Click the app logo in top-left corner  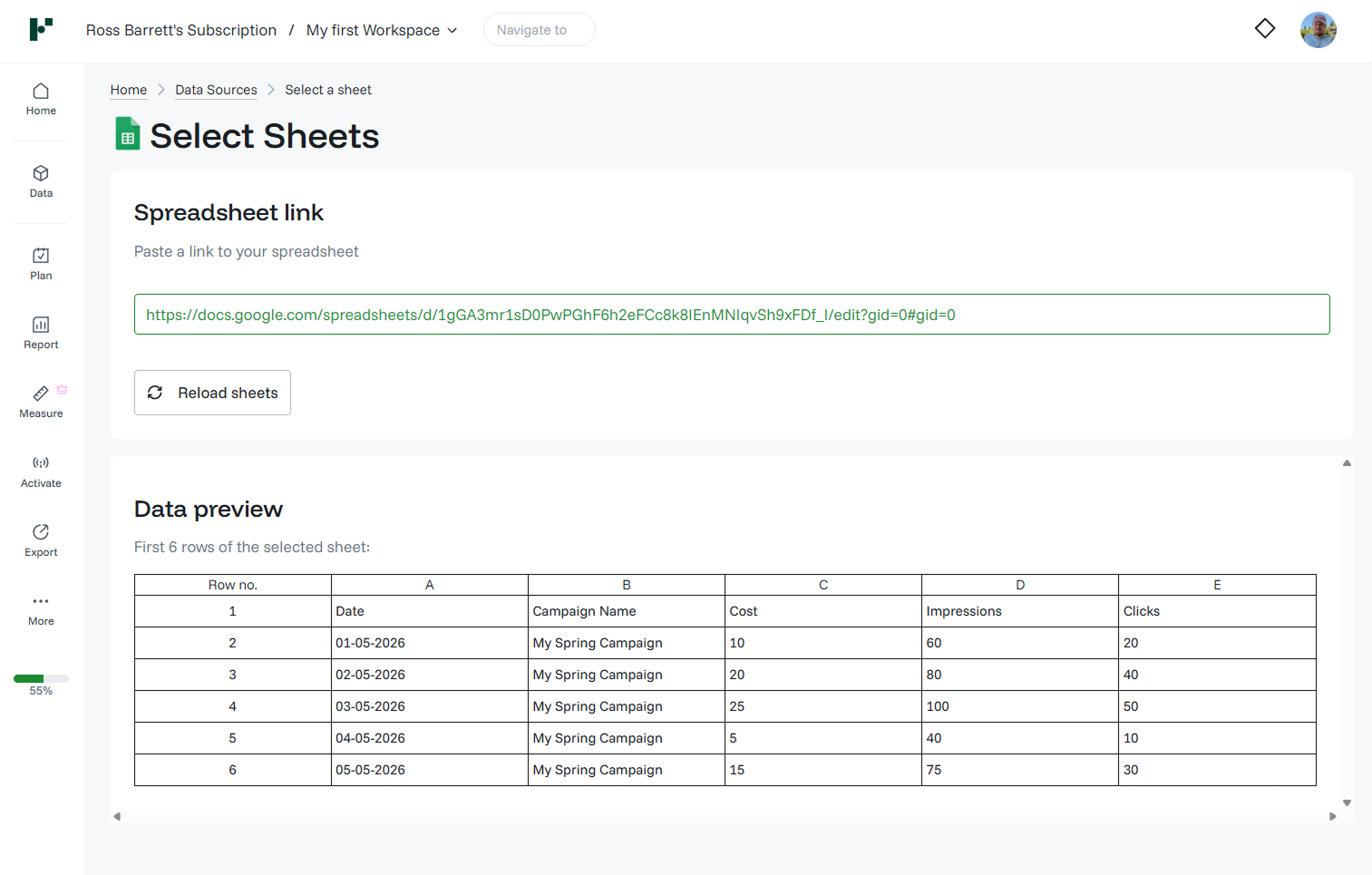point(41,29)
